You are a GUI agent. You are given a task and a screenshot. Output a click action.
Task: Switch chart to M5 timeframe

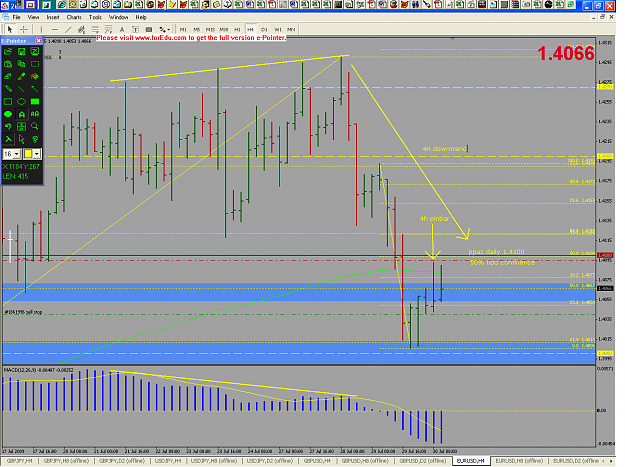click(x=197, y=29)
